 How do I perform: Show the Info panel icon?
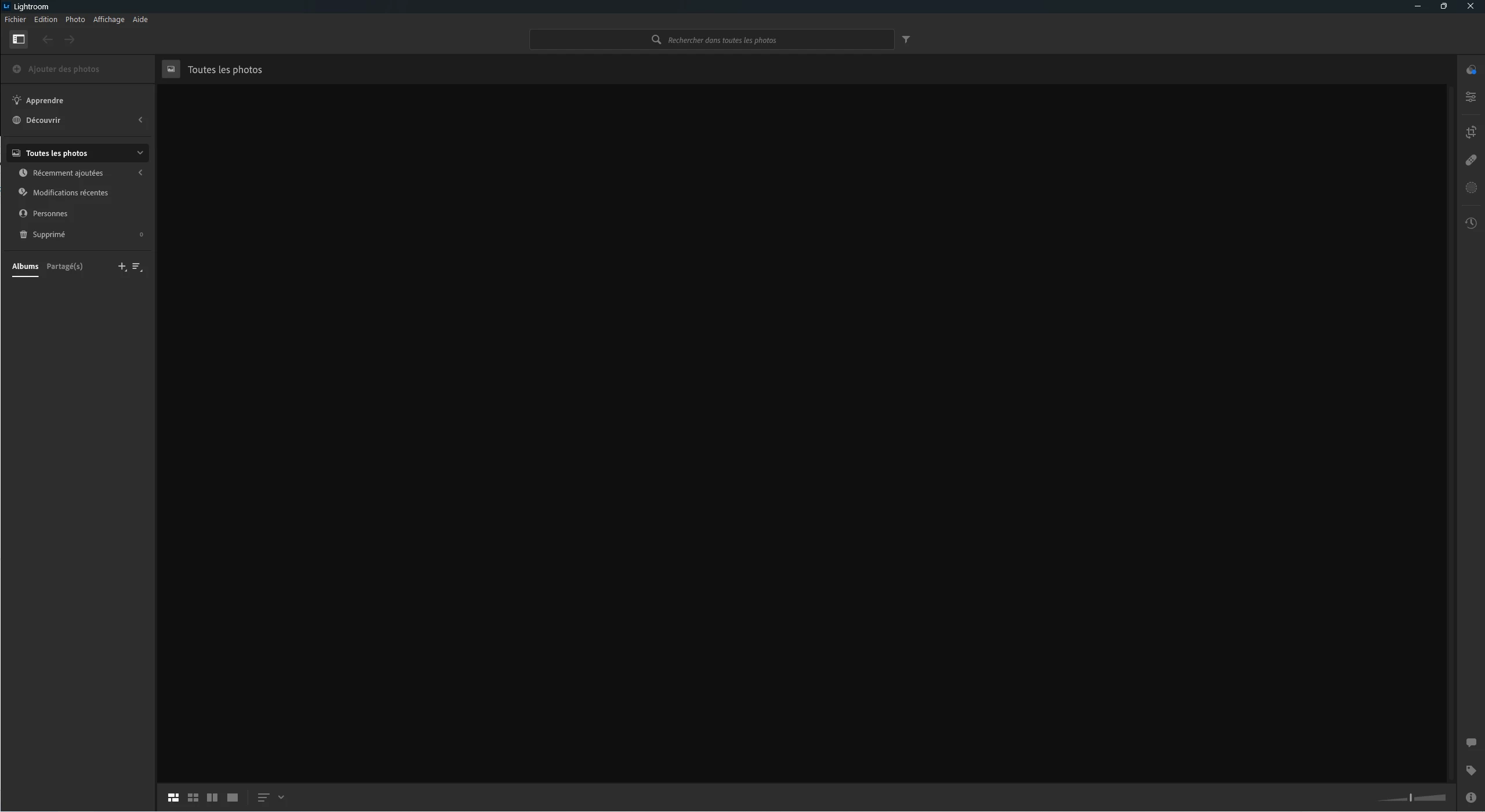1471,798
